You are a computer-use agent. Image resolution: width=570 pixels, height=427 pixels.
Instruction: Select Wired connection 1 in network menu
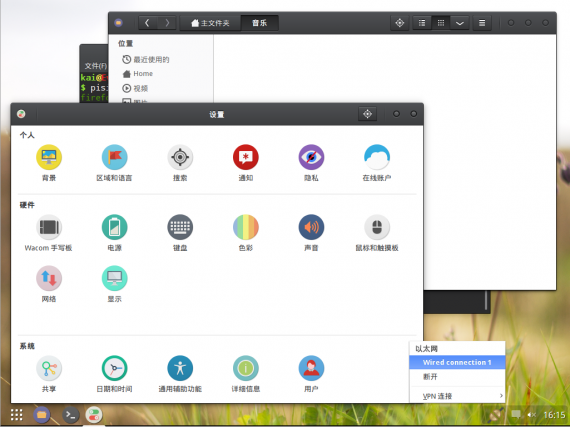coord(457,362)
